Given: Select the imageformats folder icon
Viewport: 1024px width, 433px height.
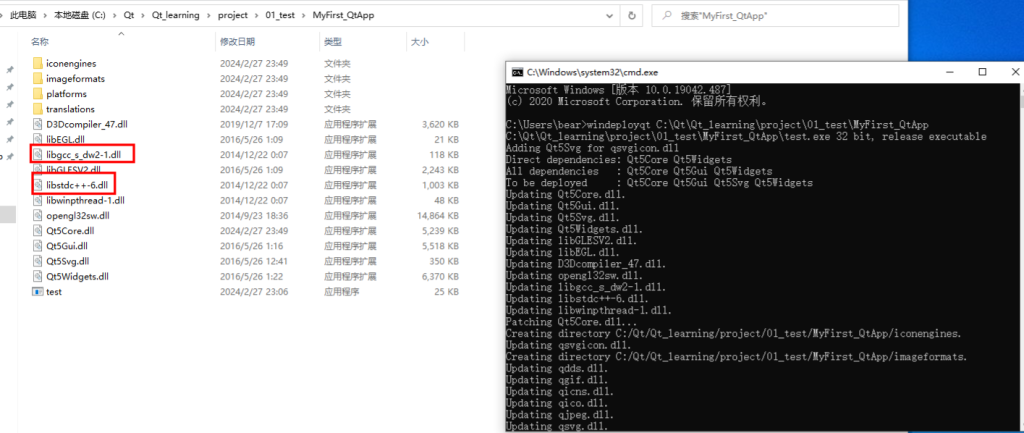Looking at the screenshot, I should click(x=38, y=79).
